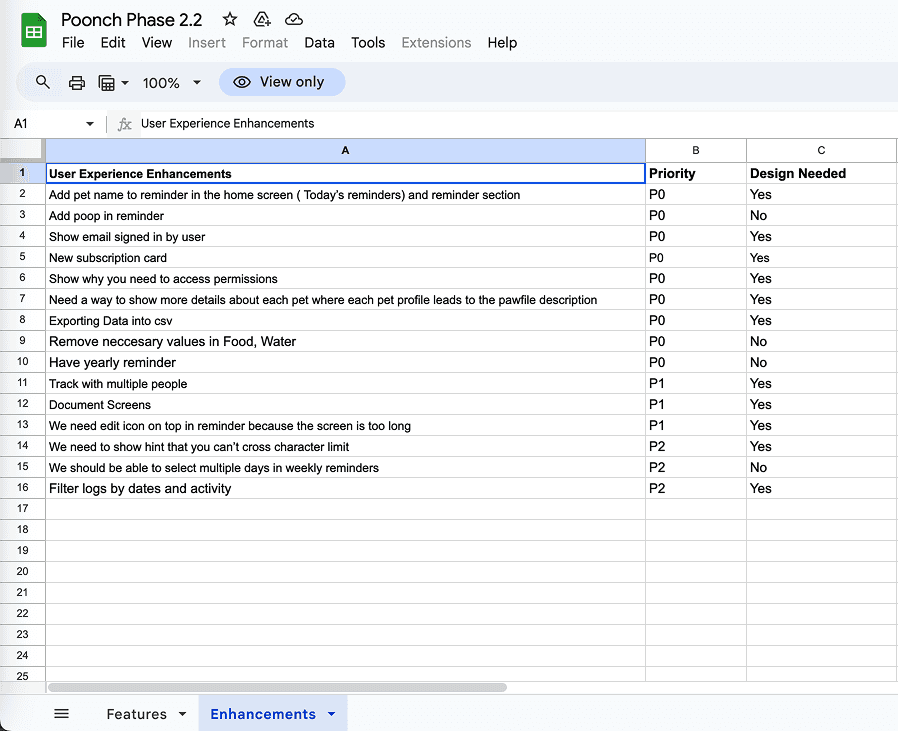The image size is (898, 731).
Task: Click the horizontal scrollbar below the grid
Action: 277,687
